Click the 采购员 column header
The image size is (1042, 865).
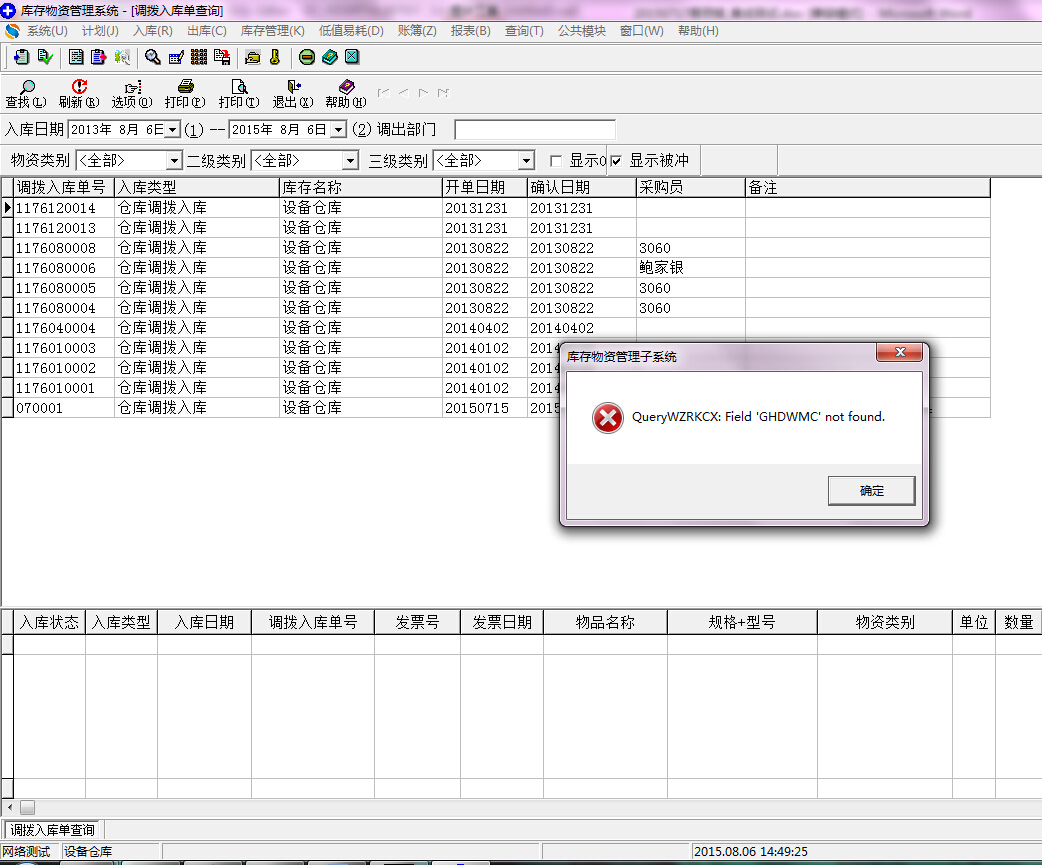[690, 187]
